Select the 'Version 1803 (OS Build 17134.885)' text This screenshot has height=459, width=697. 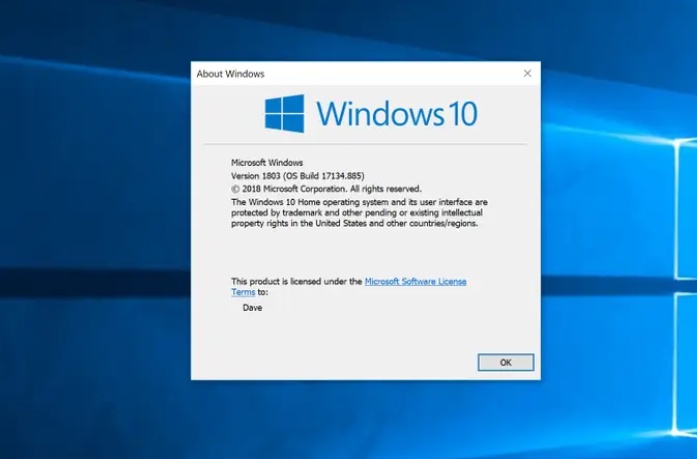(297, 176)
